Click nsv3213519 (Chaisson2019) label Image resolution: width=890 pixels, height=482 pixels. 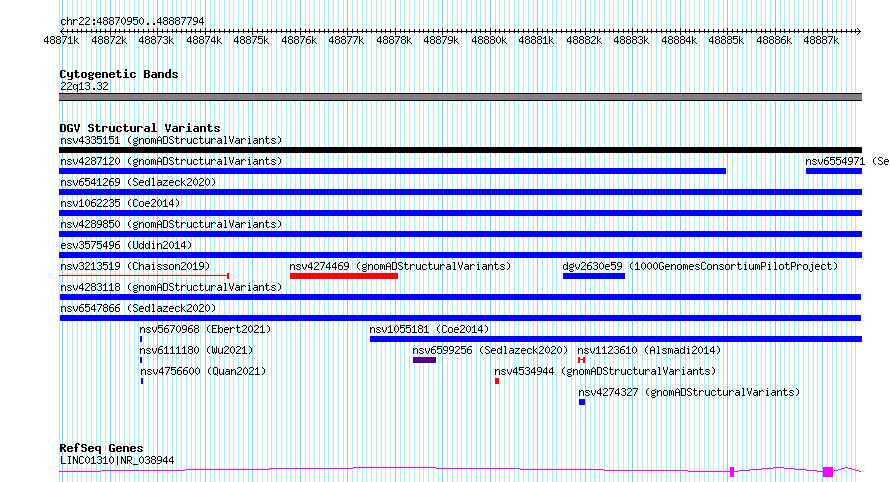pos(135,266)
